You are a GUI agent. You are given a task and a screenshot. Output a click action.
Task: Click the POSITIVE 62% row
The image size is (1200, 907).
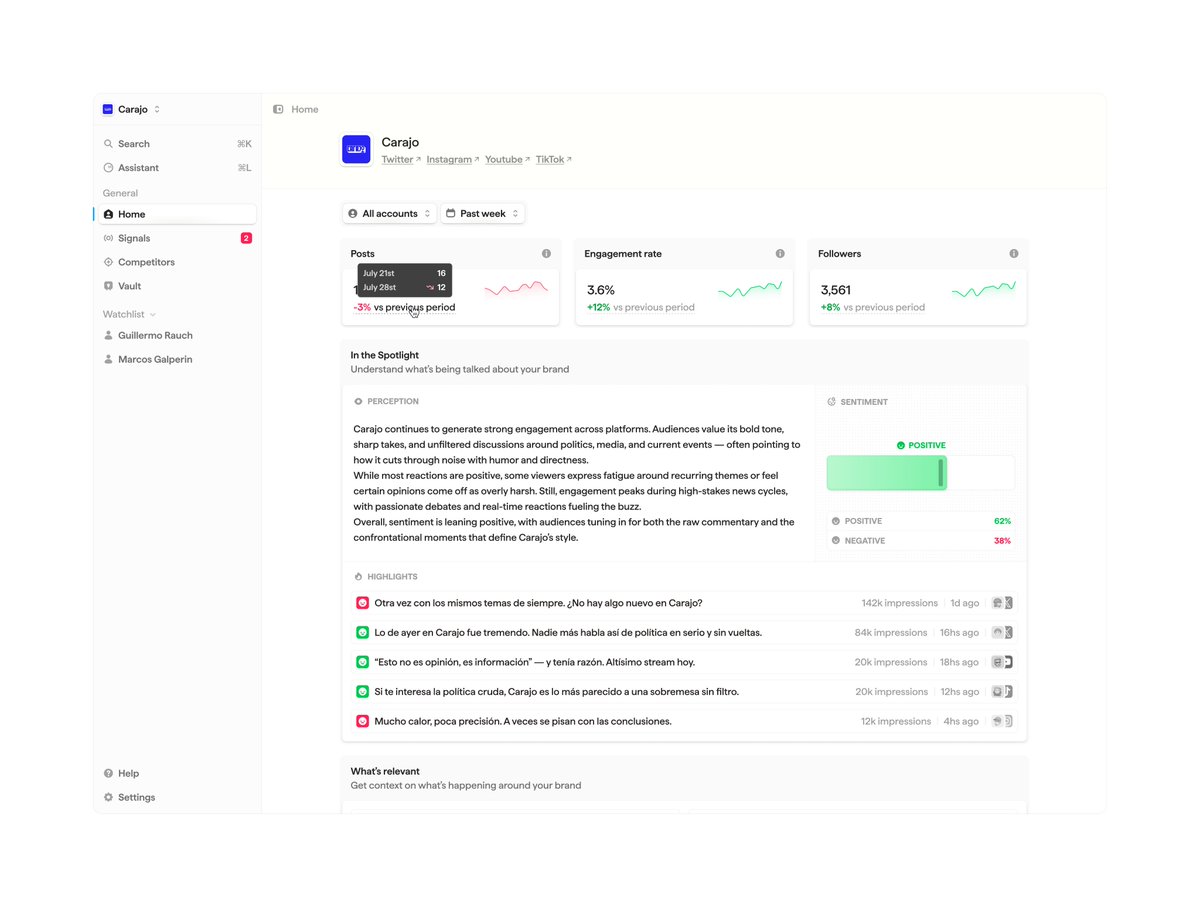tap(921, 521)
